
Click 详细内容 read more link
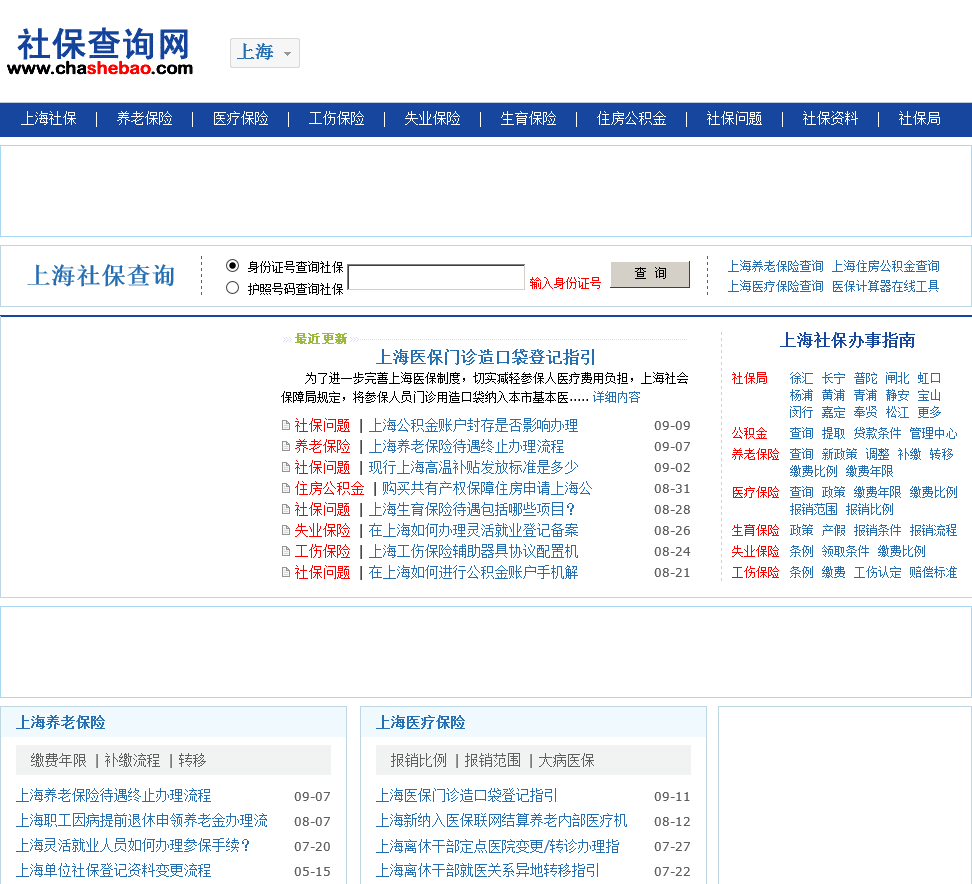tap(616, 397)
